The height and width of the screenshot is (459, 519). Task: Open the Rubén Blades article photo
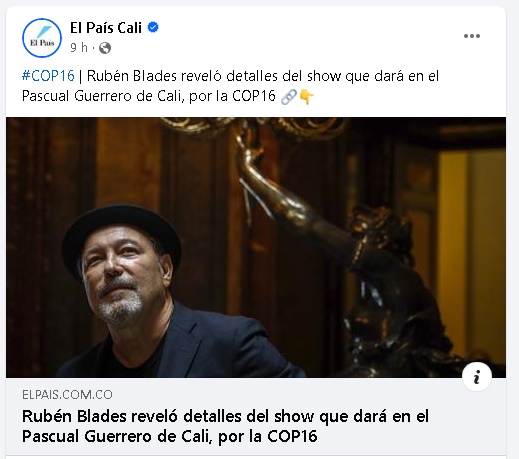point(256,247)
